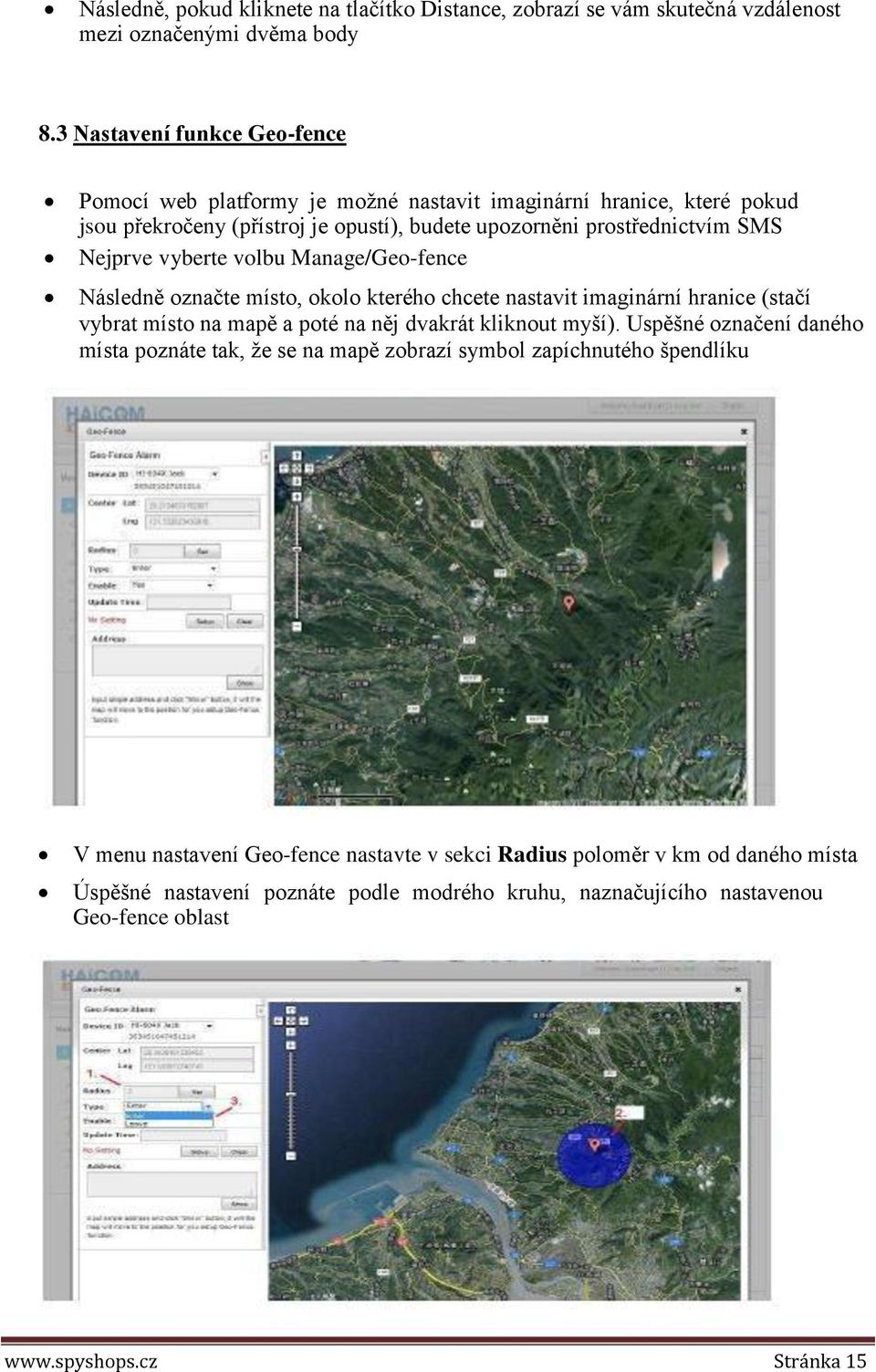Open Device ID dropdown in lower screenshot
Image resolution: width=876 pixels, height=1372 pixels.
click(172, 1025)
